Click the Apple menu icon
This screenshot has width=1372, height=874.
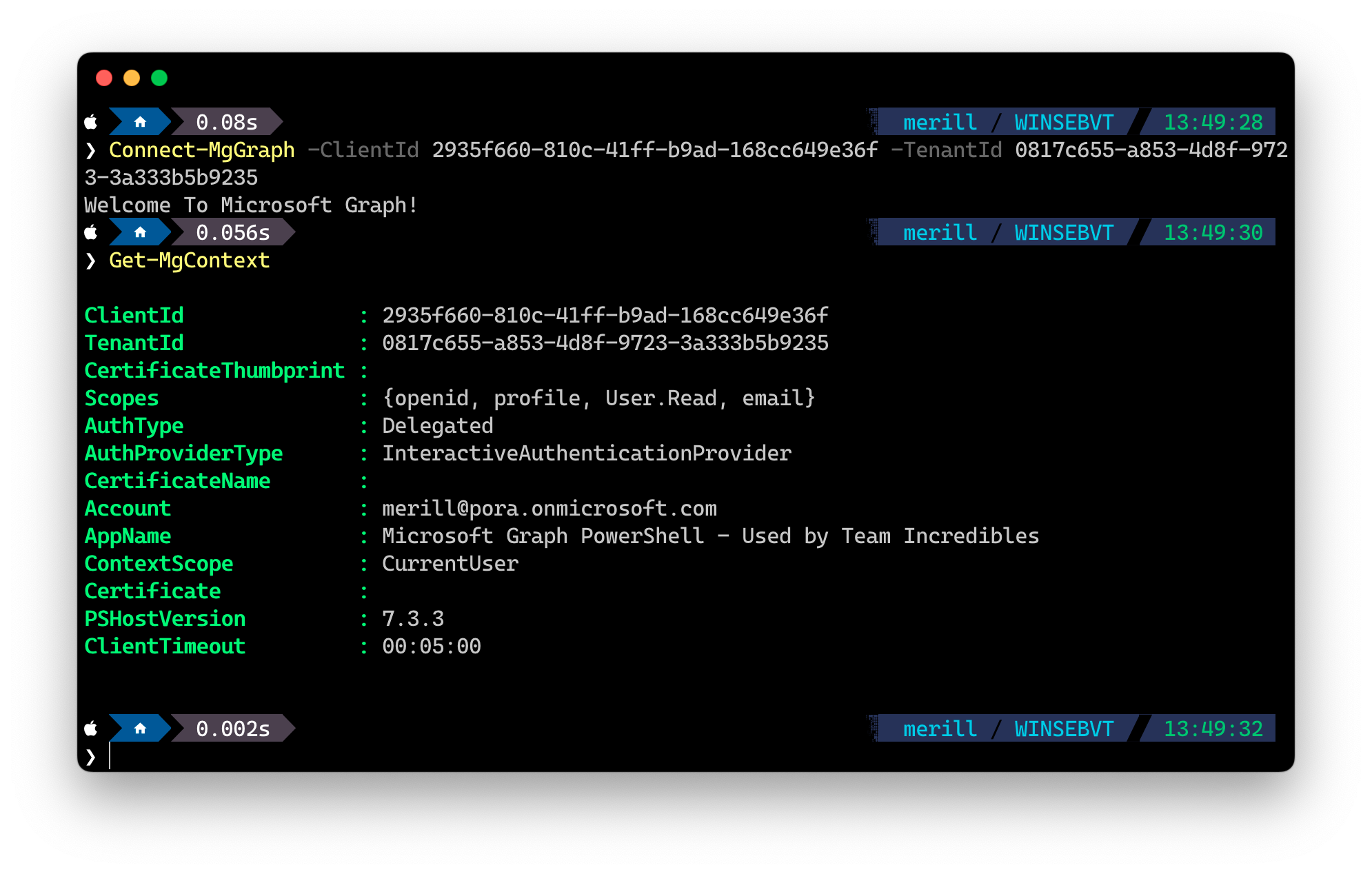[93, 121]
